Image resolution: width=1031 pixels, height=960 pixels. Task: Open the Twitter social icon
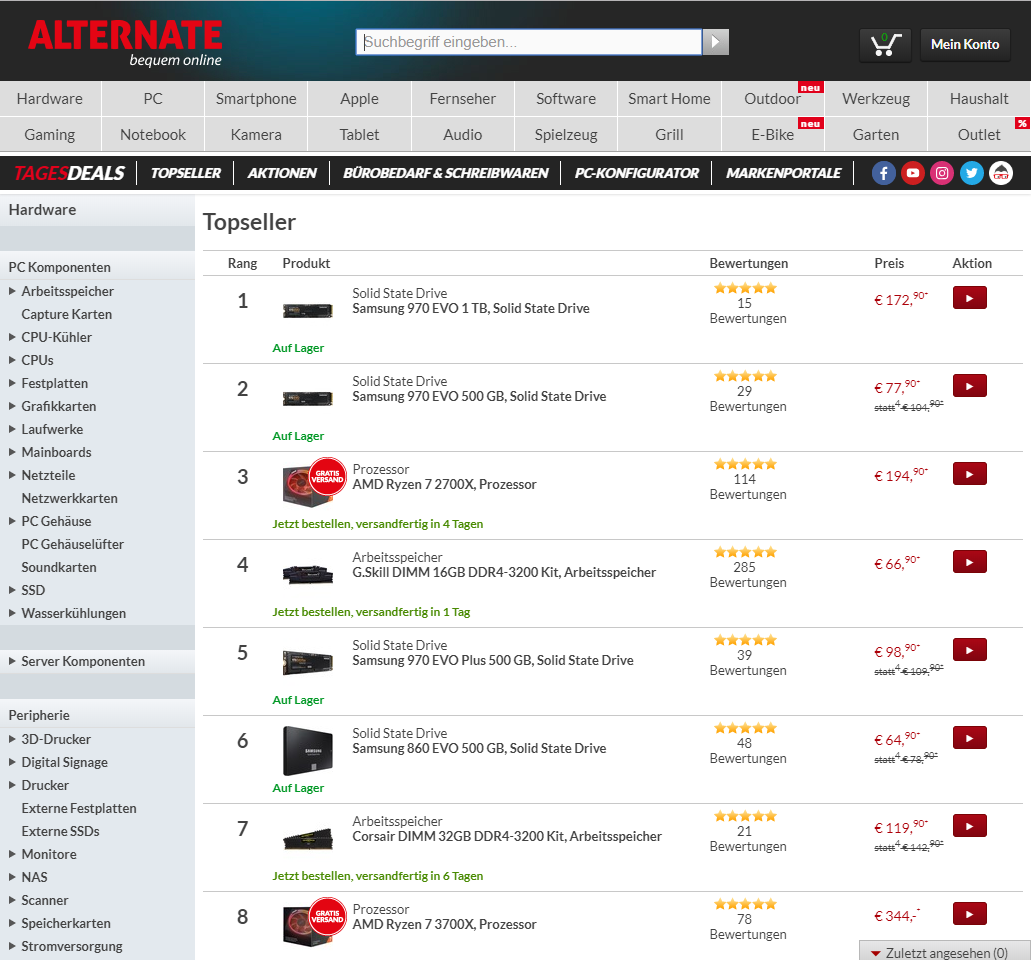pyautogui.click(x=971, y=173)
